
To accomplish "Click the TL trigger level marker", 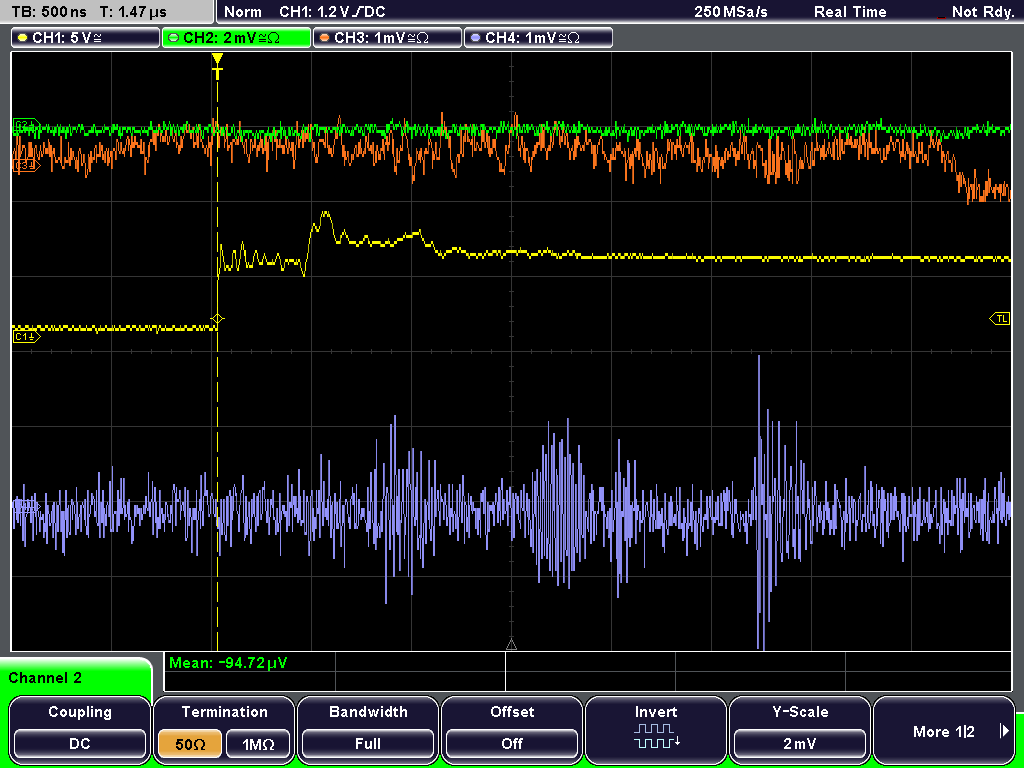I will (x=1000, y=319).
